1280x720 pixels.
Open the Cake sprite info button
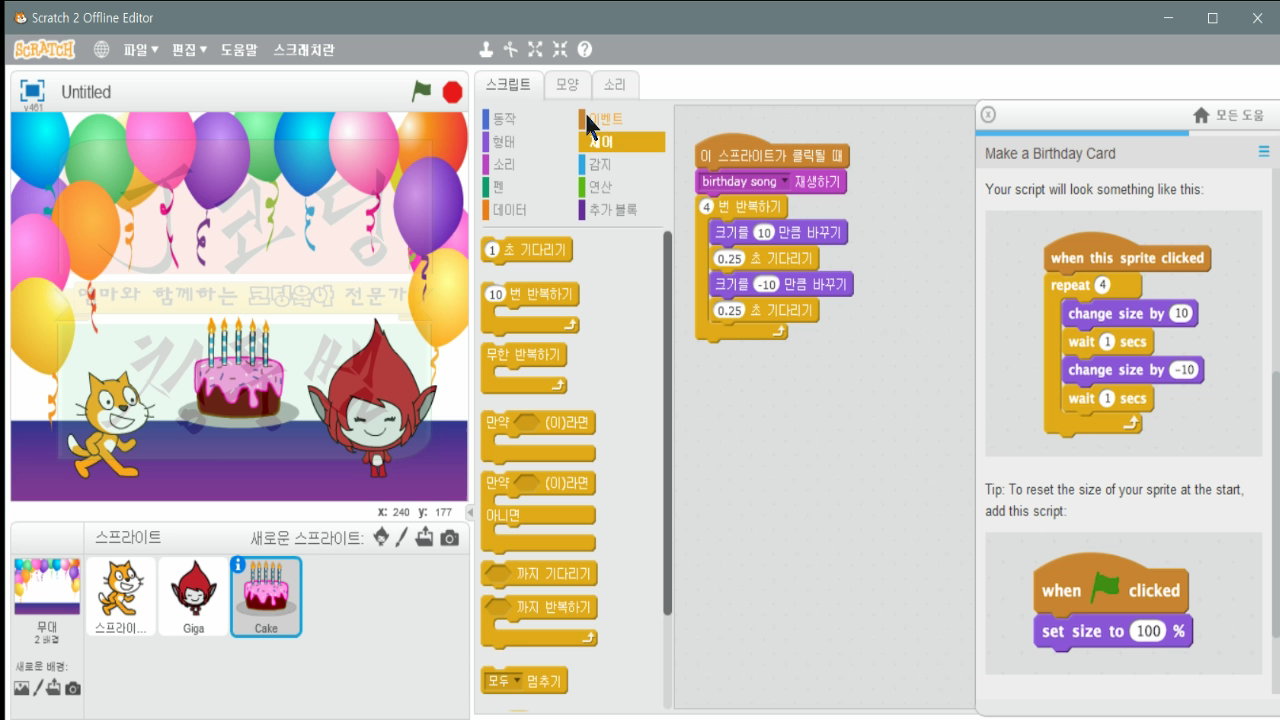[238, 564]
